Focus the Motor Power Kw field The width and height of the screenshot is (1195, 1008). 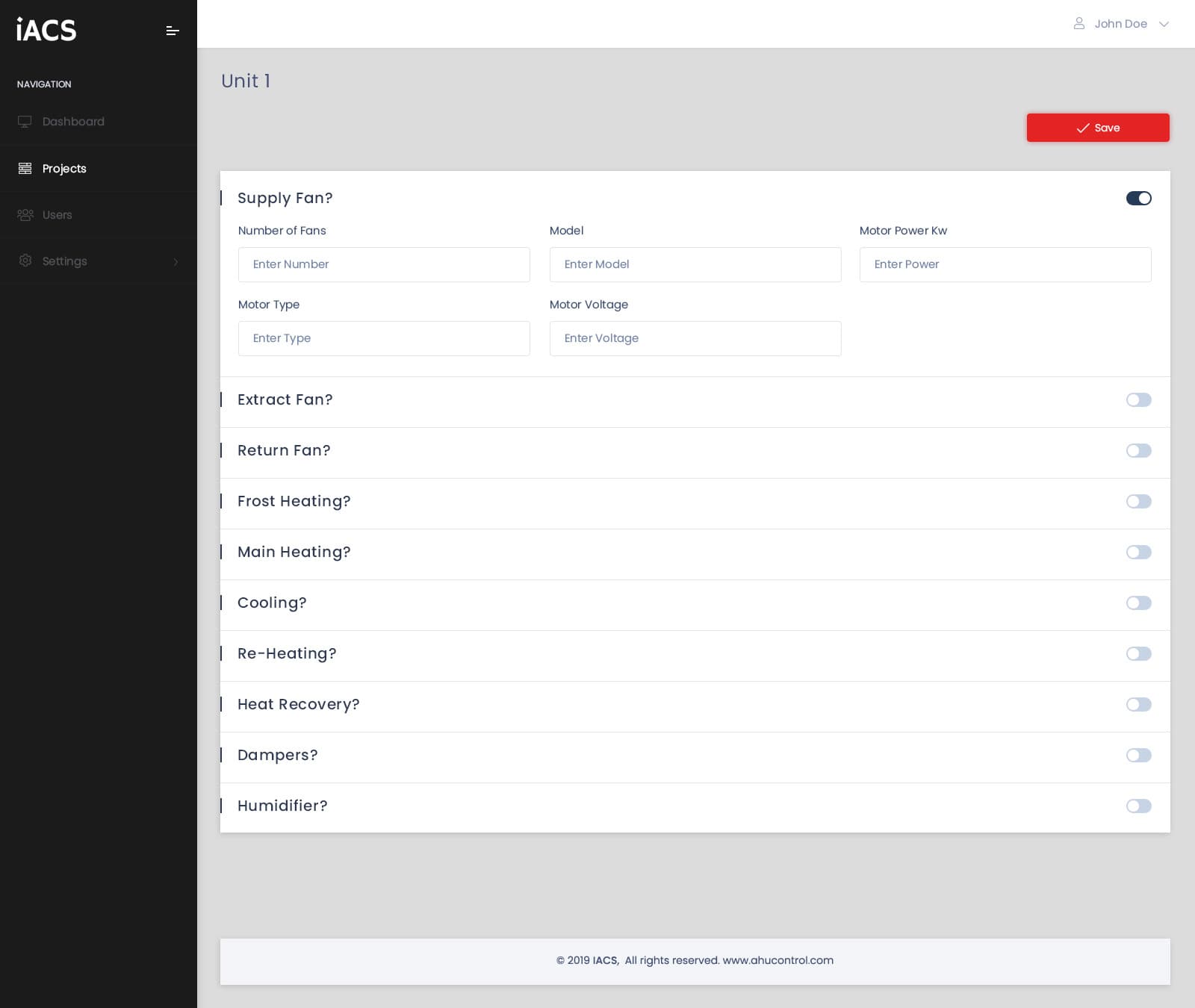(x=1005, y=264)
